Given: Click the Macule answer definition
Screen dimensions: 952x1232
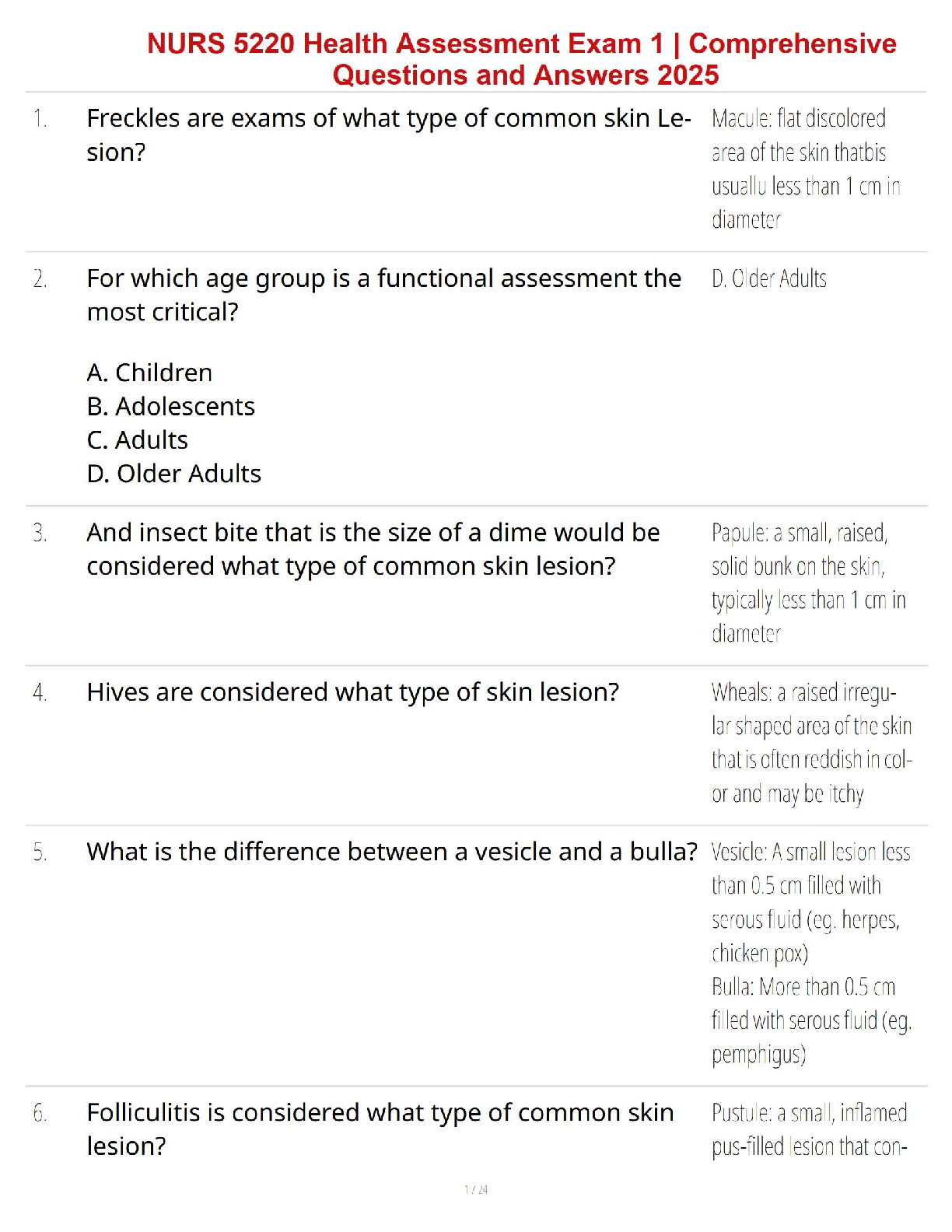Looking at the screenshot, I should (x=806, y=168).
